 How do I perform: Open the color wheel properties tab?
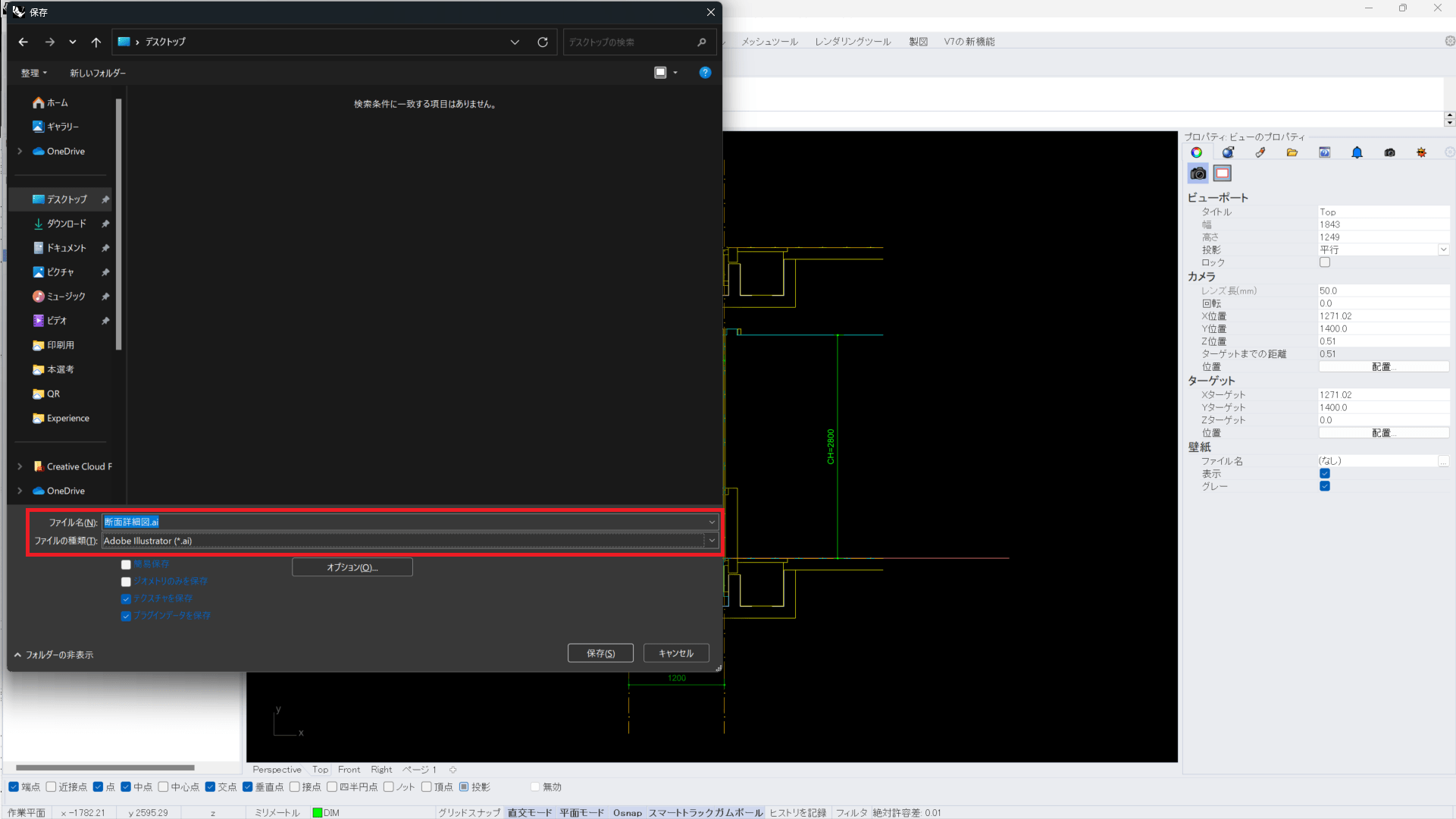pyautogui.click(x=1196, y=152)
